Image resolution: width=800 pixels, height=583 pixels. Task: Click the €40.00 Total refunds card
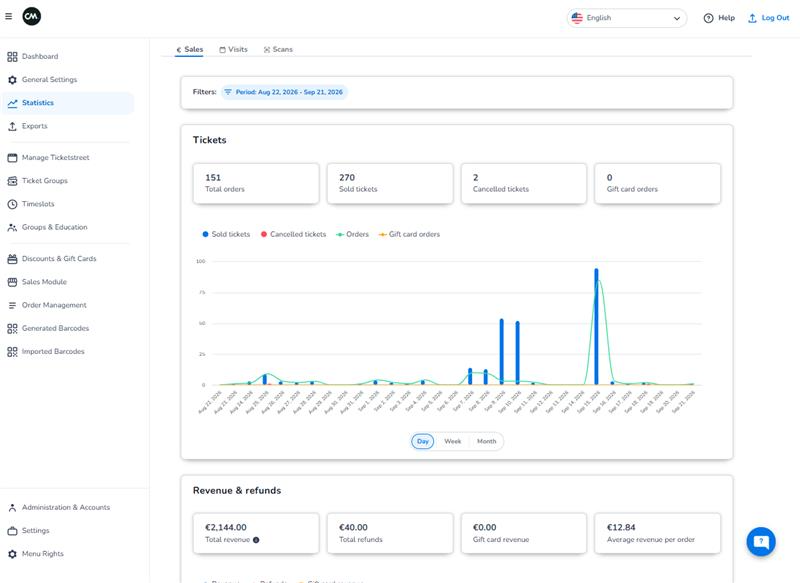tap(390, 534)
